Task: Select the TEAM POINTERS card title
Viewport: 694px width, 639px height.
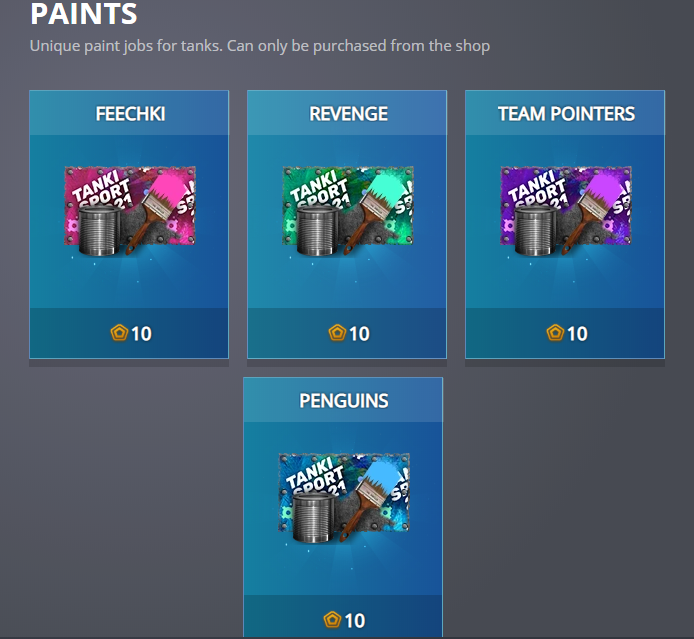Action: (566, 114)
